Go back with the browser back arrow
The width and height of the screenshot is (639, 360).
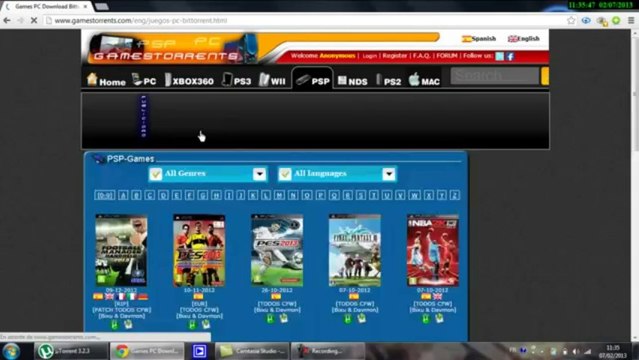point(7,20)
